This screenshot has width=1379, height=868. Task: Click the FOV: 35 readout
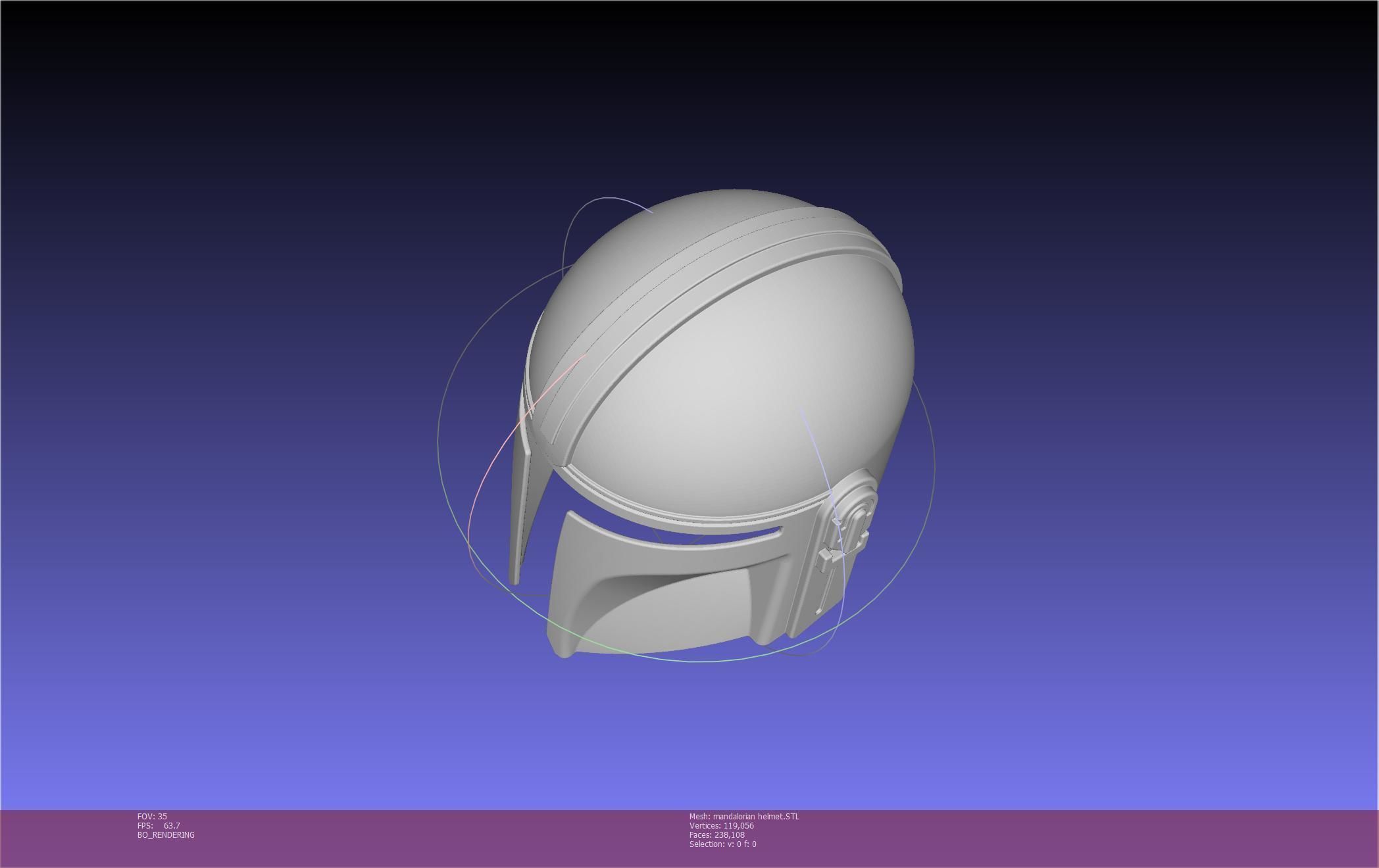[x=152, y=816]
